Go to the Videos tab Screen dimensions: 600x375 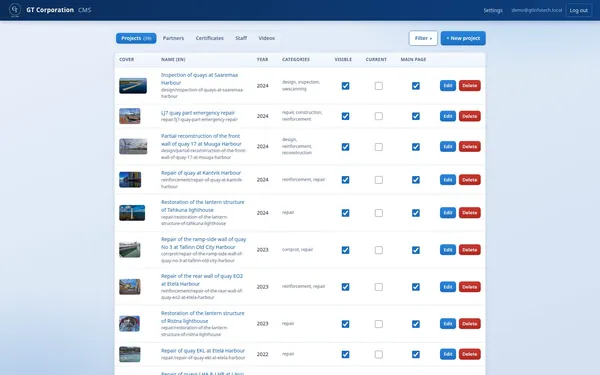point(266,38)
